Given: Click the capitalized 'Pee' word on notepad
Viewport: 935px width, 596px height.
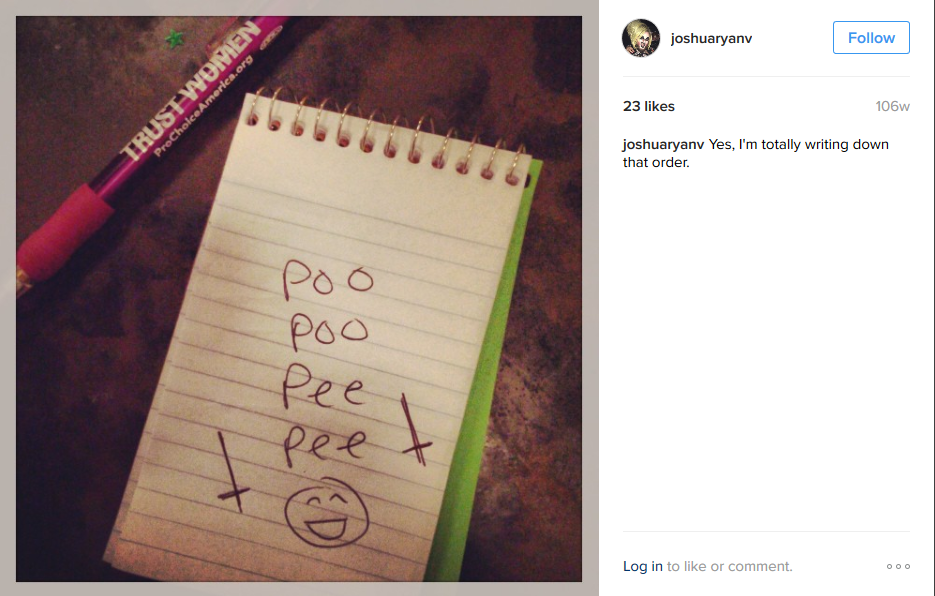Looking at the screenshot, I should tap(323, 387).
